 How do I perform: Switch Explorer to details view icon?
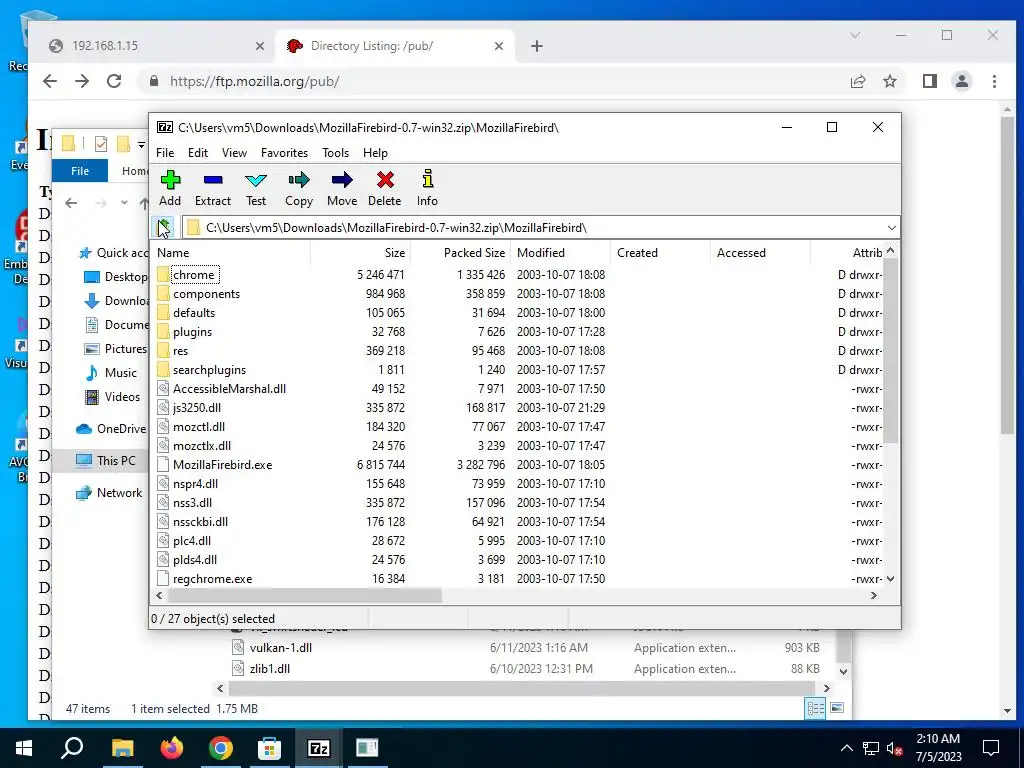coord(816,708)
